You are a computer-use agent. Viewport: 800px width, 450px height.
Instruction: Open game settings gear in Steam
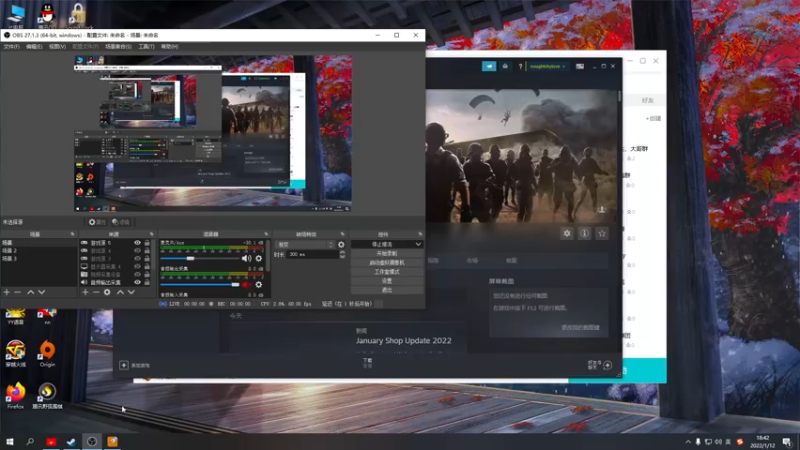pos(567,234)
